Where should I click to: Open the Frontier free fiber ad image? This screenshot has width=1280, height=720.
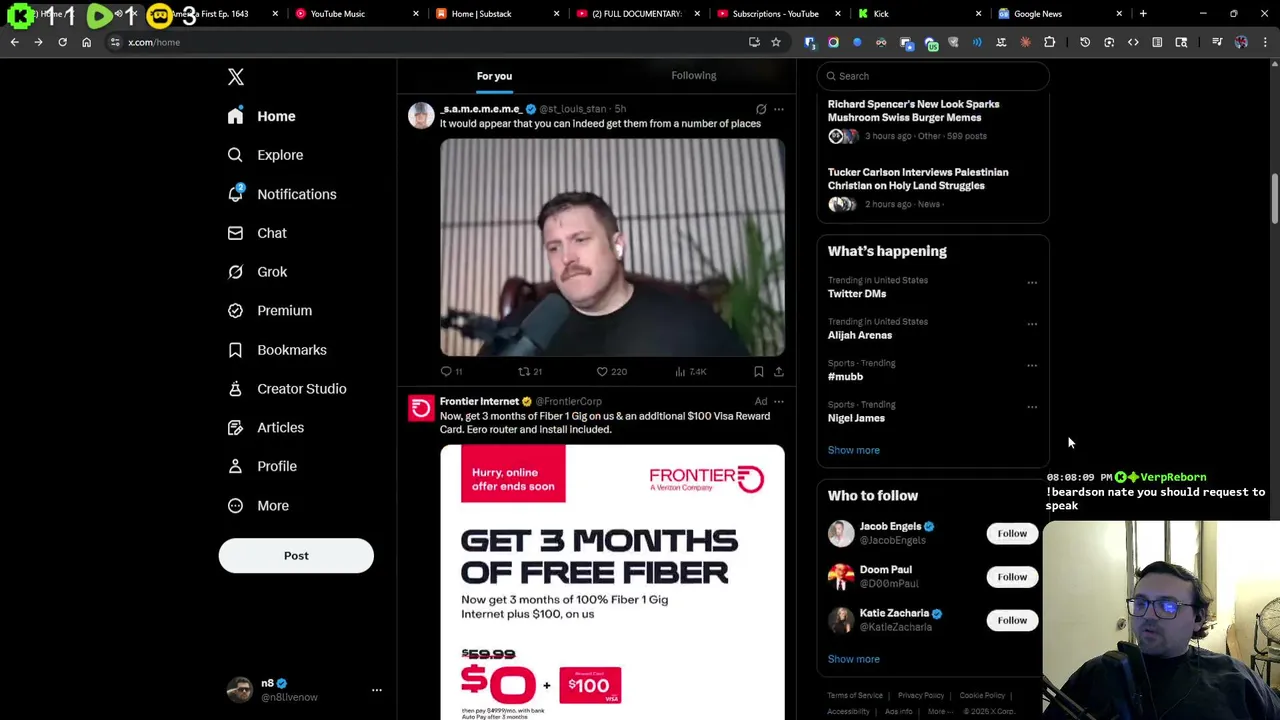pos(612,582)
